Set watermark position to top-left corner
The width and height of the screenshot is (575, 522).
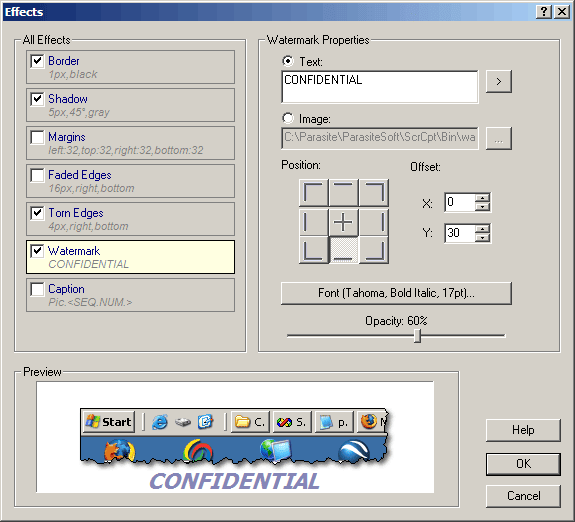(314, 193)
